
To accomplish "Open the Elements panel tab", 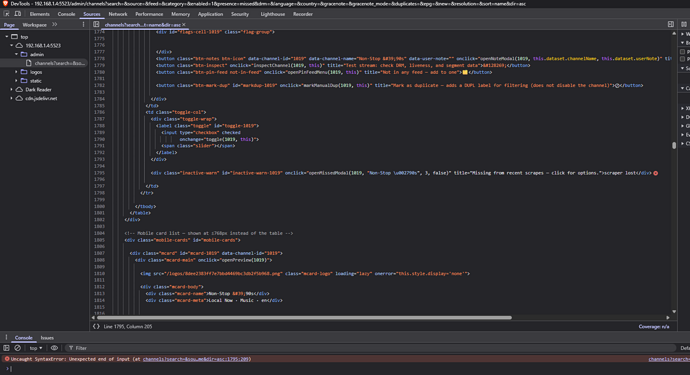I will (x=40, y=14).
